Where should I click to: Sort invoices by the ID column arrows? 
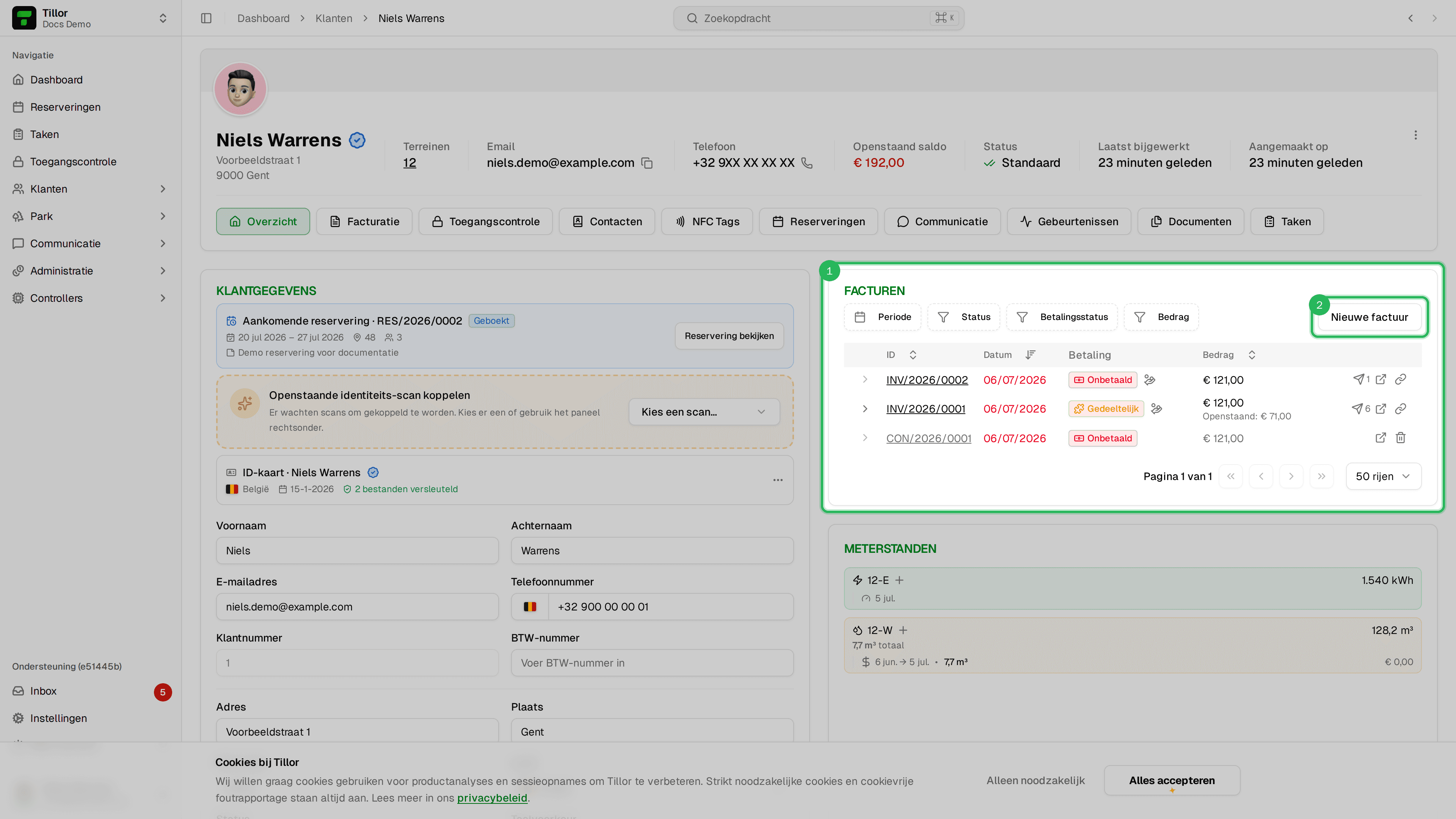pos(912,355)
